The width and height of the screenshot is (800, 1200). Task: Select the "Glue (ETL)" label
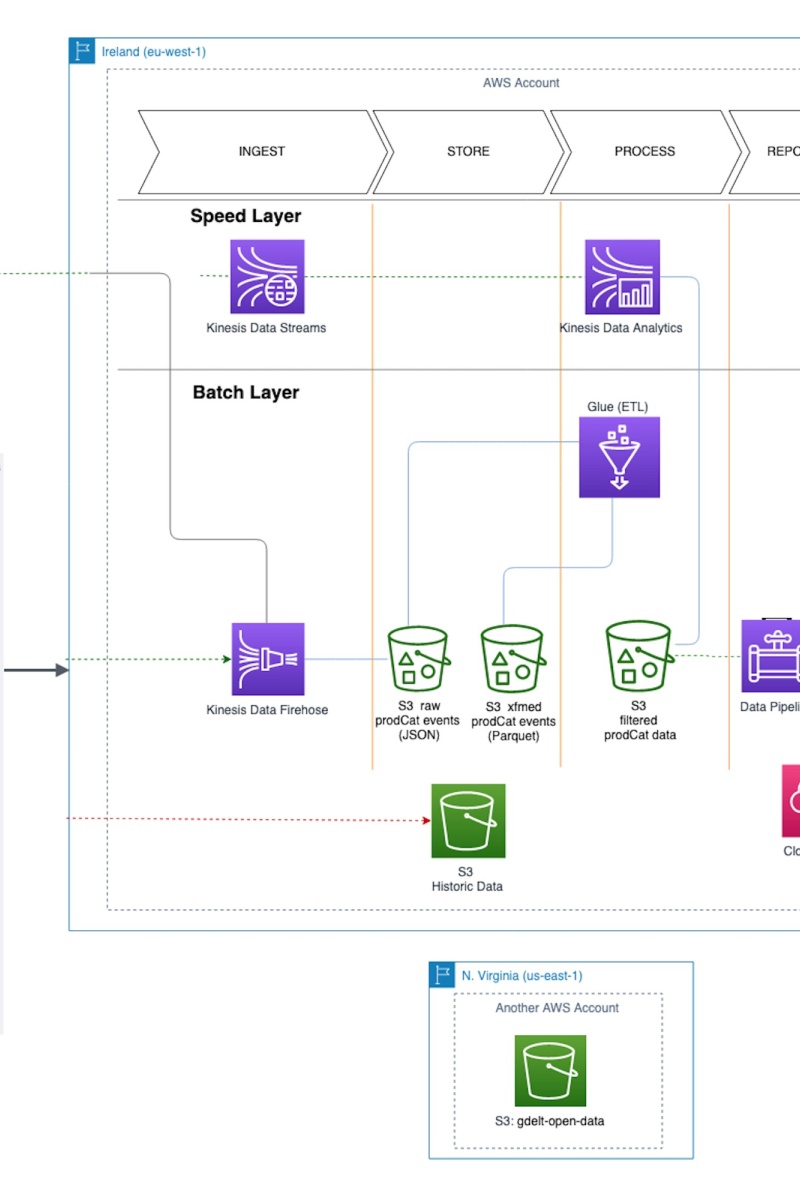point(619,407)
